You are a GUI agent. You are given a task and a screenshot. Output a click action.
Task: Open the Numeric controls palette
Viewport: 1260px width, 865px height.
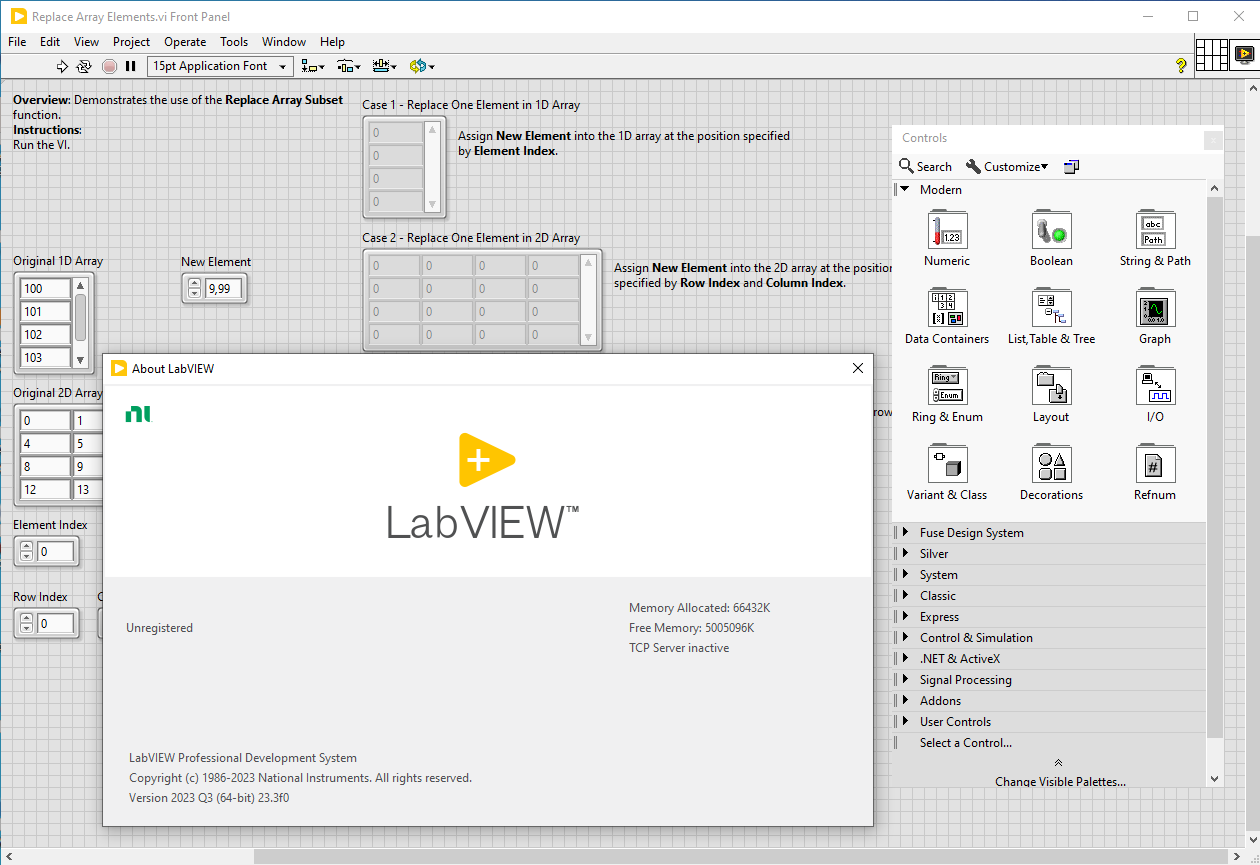tap(947, 239)
